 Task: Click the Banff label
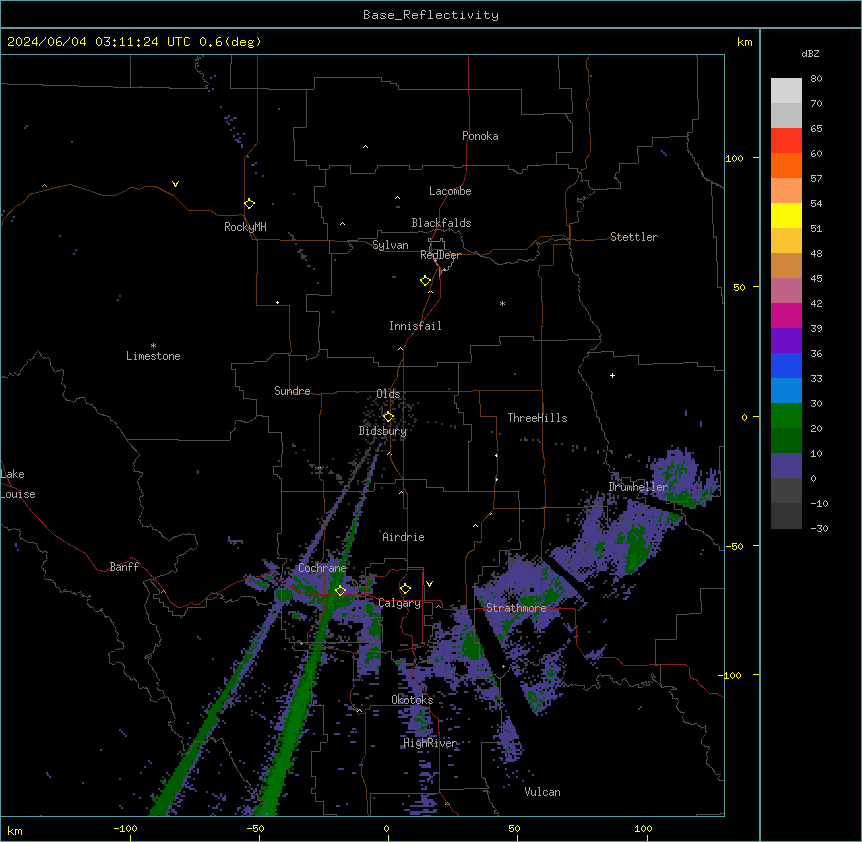(x=124, y=567)
